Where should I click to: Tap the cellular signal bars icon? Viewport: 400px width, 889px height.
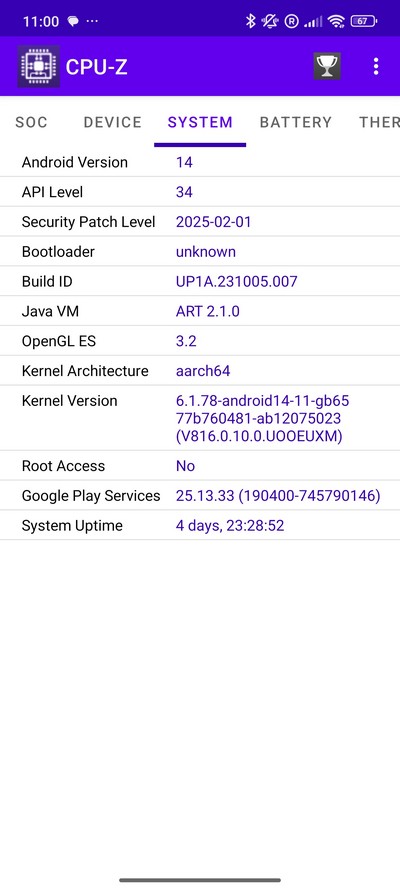click(x=313, y=22)
